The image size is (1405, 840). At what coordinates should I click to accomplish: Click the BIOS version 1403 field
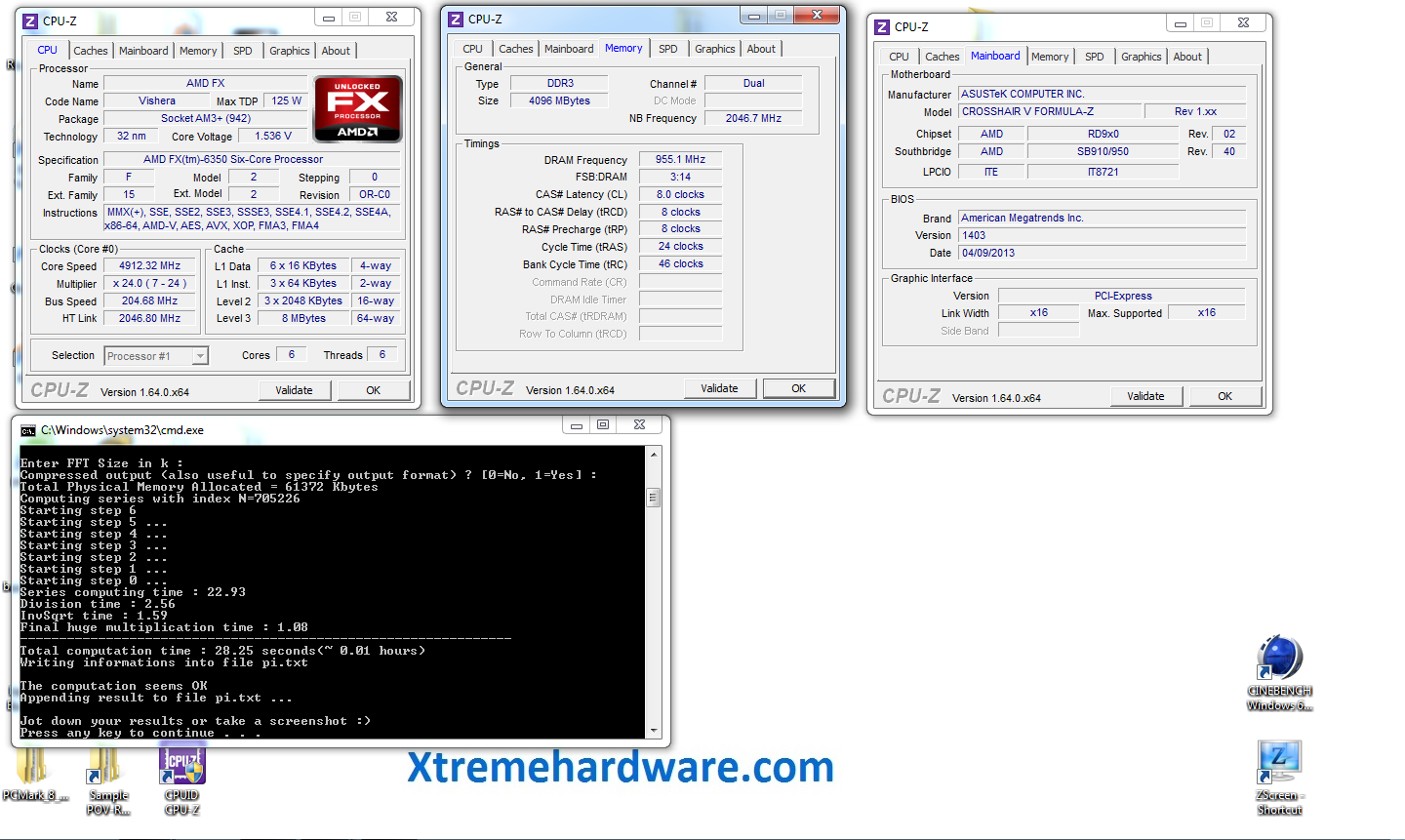pos(1102,235)
